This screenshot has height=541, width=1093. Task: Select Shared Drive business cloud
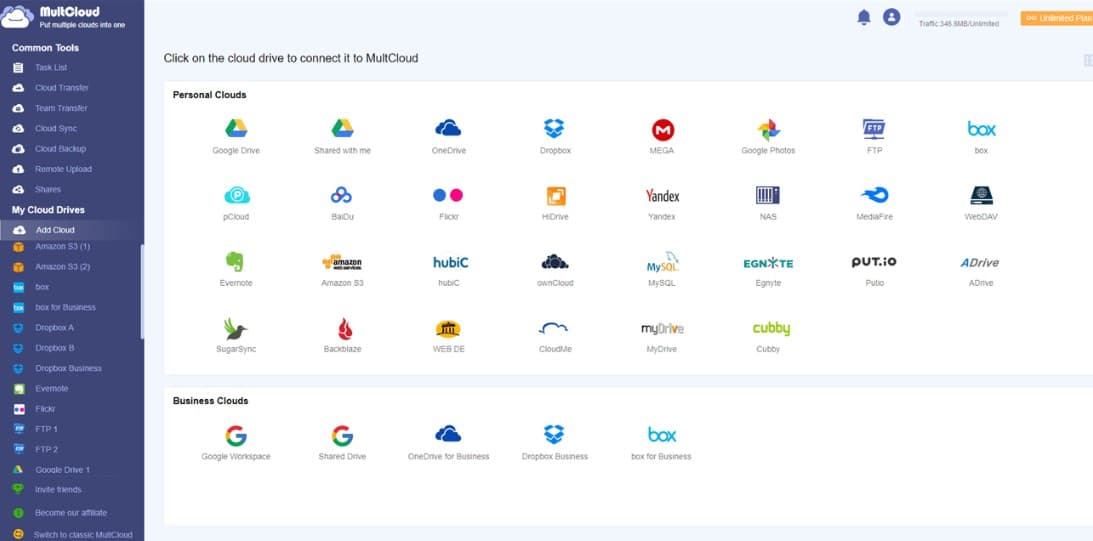[342, 443]
